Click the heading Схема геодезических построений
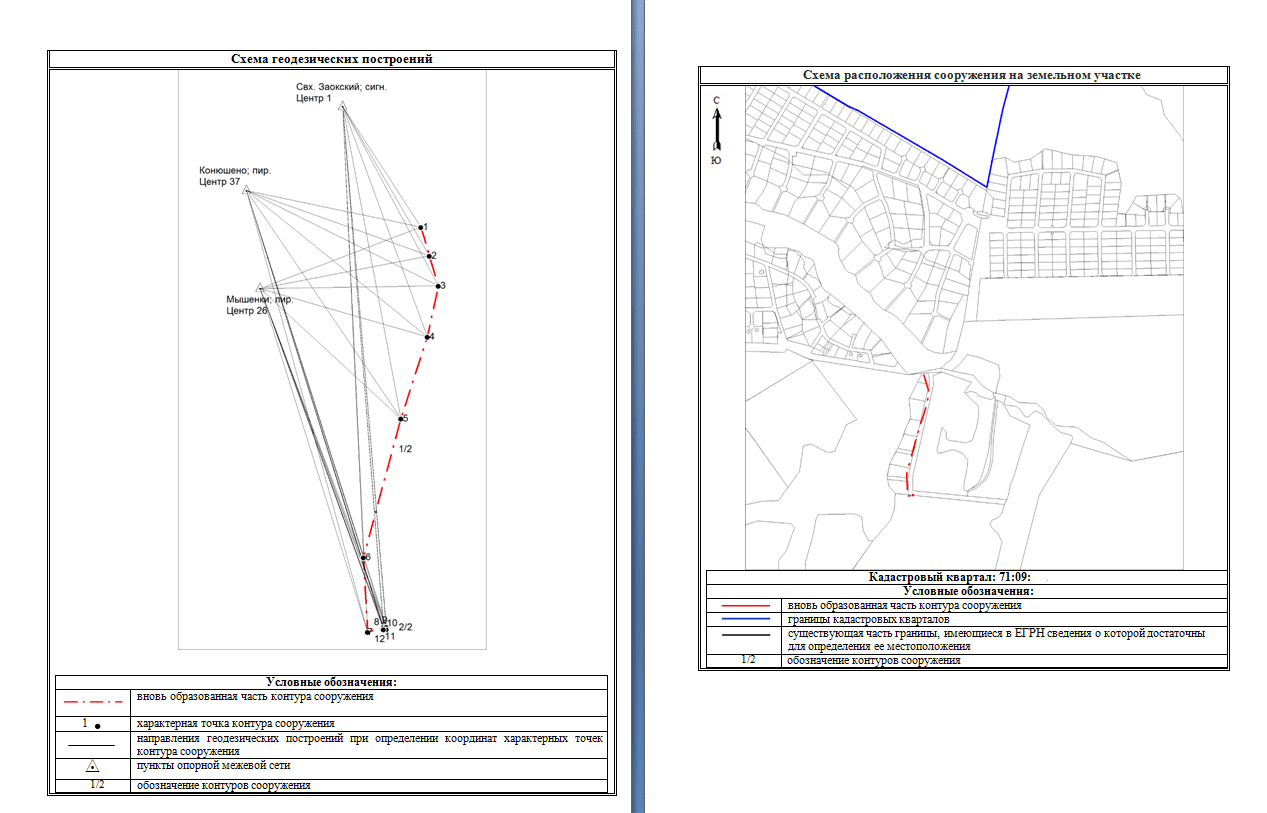 (331, 60)
